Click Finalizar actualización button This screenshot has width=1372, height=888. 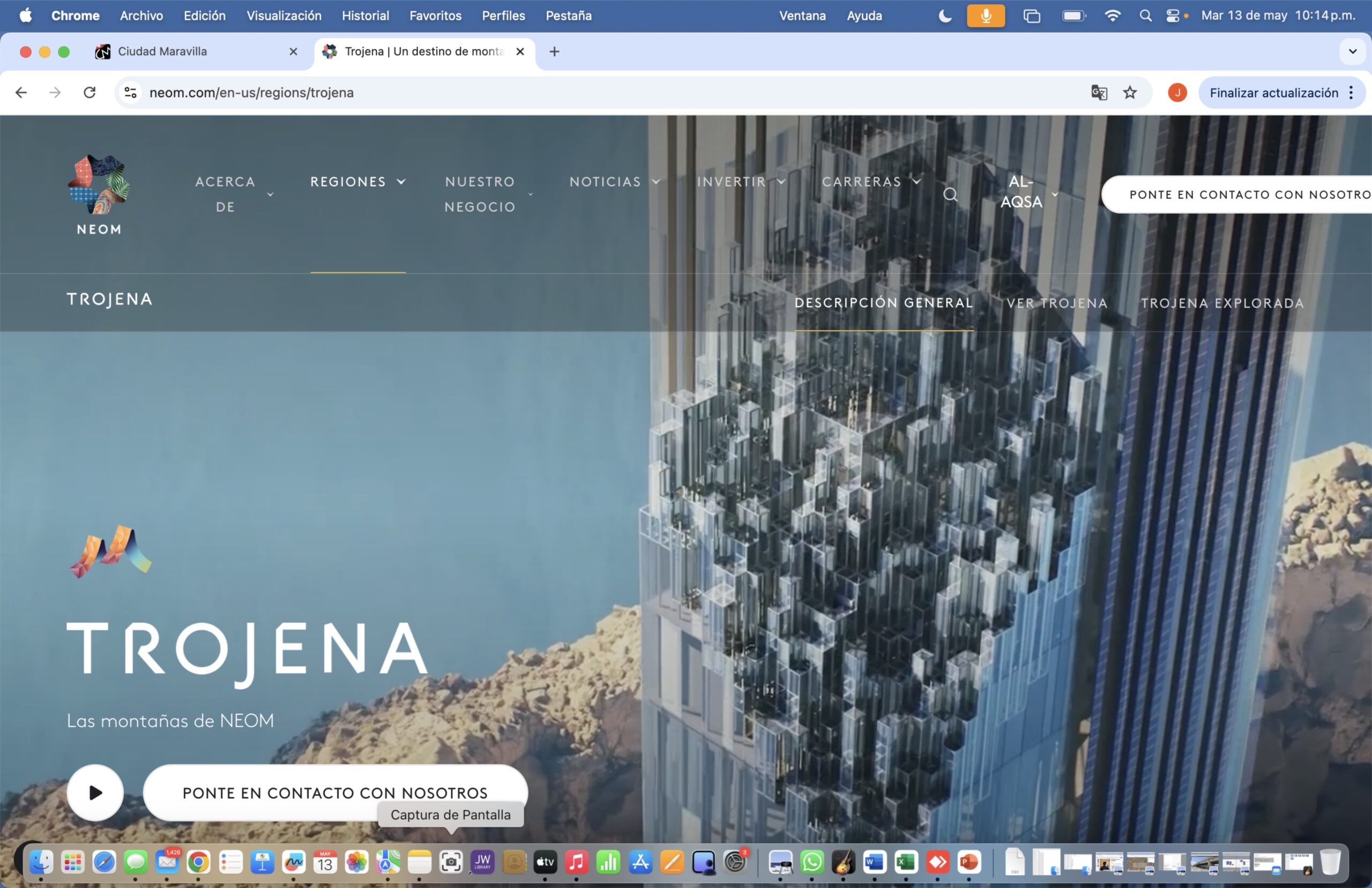point(1273,93)
